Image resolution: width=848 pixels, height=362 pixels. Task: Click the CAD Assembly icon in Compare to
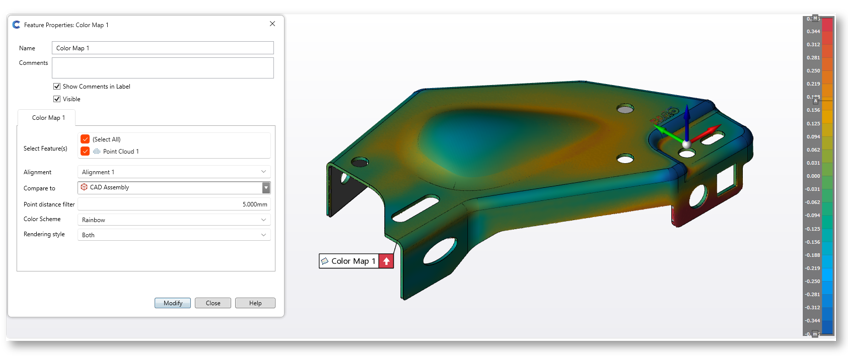pos(84,187)
